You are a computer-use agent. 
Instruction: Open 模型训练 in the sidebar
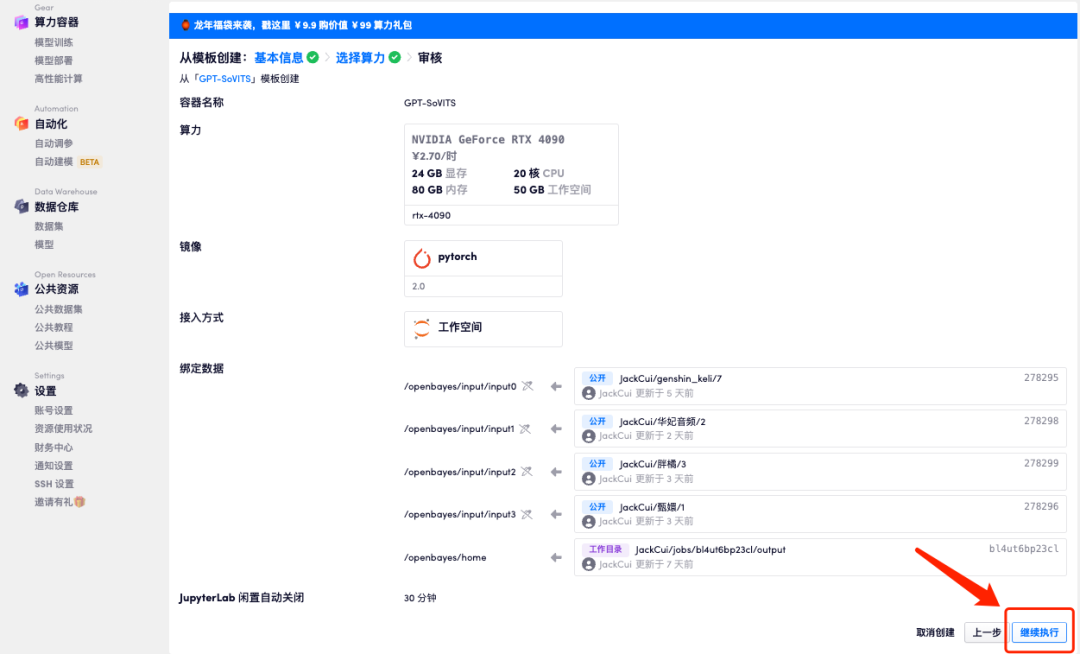pyautogui.click(x=54, y=43)
